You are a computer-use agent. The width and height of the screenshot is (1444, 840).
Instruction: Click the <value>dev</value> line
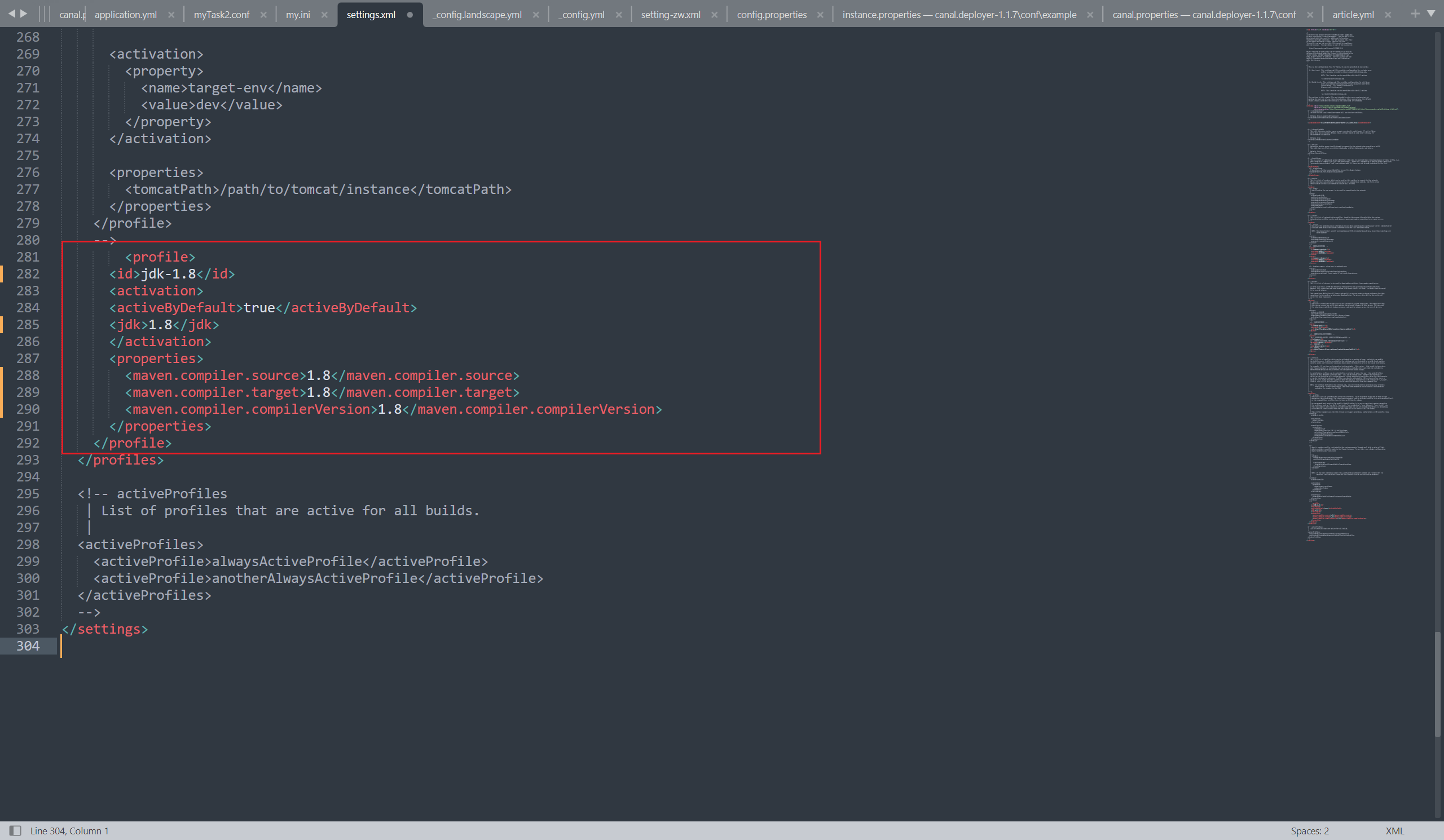point(212,105)
